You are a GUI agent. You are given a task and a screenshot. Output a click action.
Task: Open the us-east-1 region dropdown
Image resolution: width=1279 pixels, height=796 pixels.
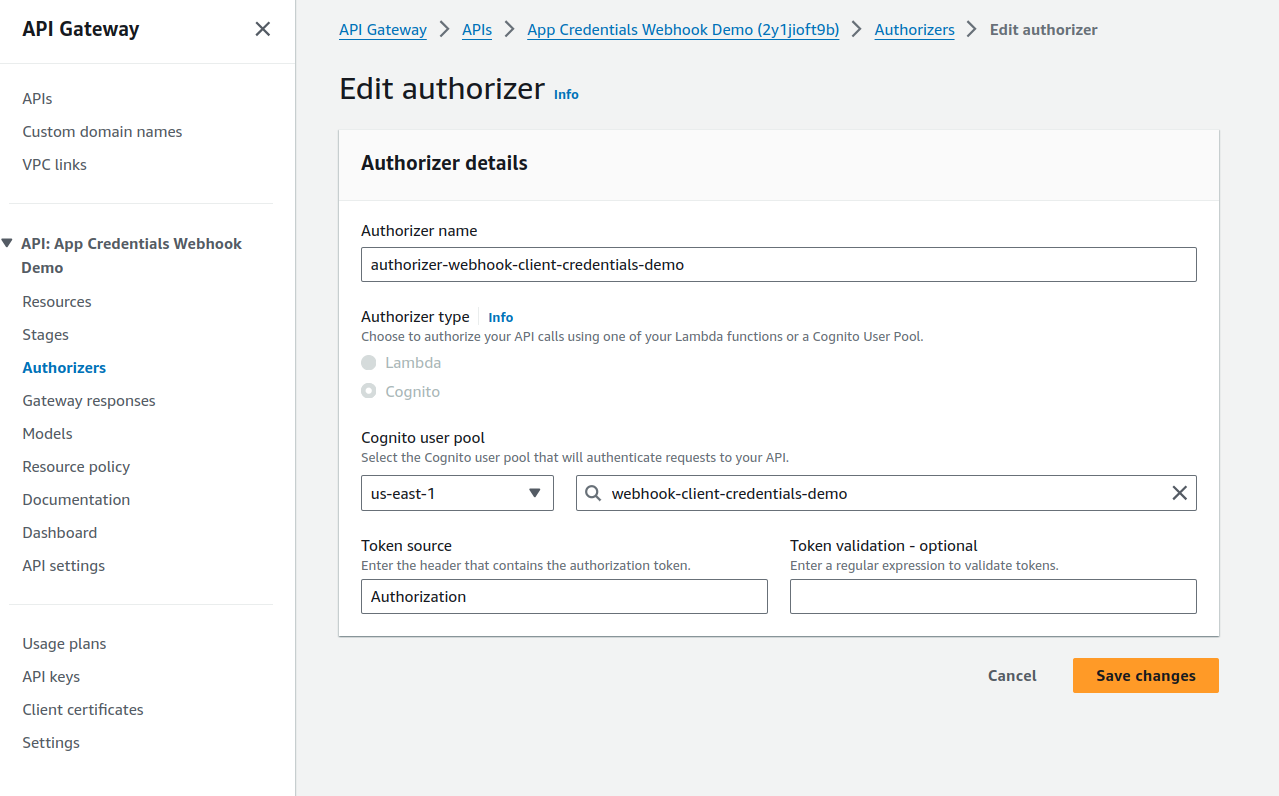[456, 493]
